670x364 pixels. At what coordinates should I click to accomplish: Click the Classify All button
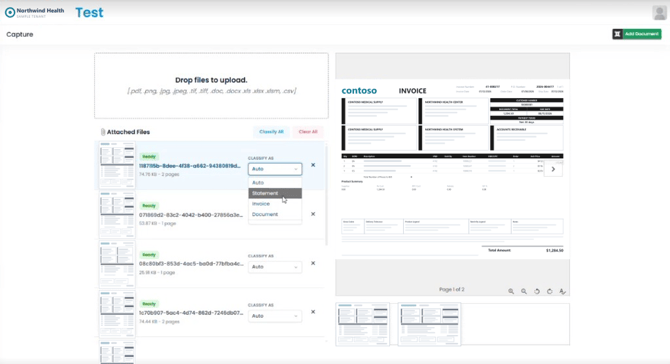[x=271, y=132]
